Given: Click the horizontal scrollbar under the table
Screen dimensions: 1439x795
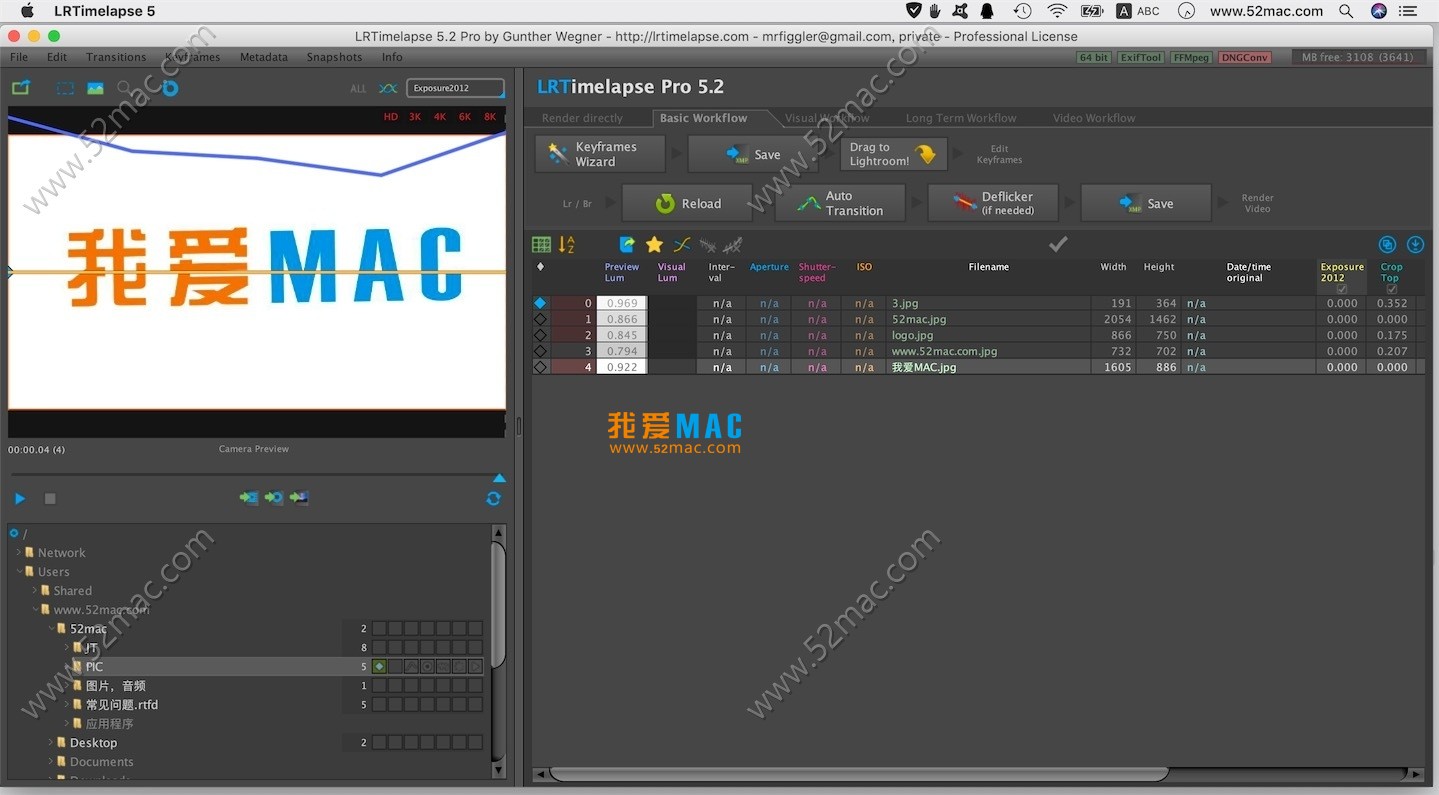Looking at the screenshot, I should pos(859,774).
